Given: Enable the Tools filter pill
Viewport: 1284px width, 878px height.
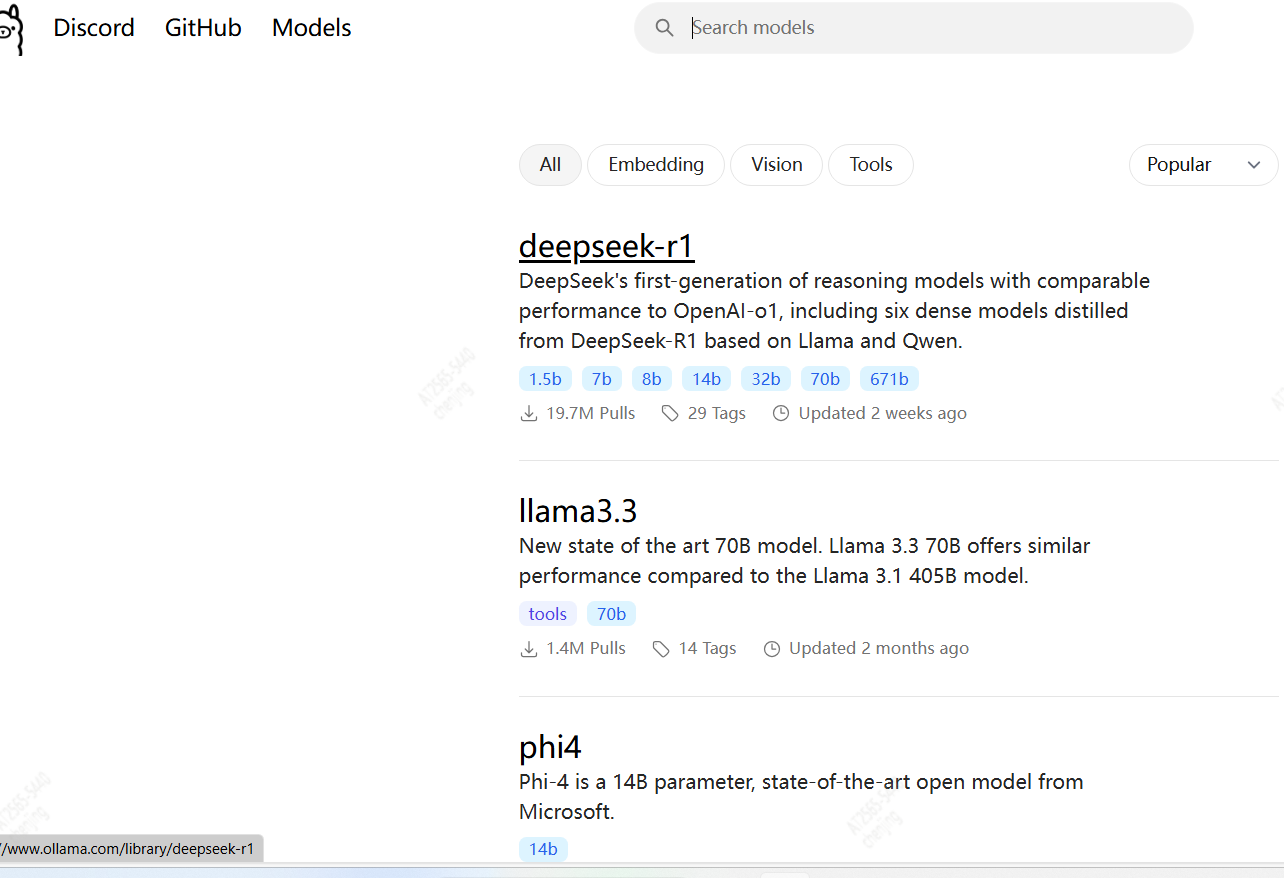Looking at the screenshot, I should tap(870, 165).
